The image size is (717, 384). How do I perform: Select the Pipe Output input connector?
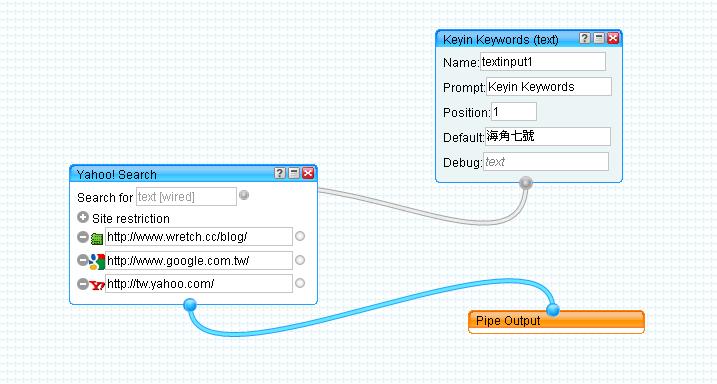pos(553,310)
